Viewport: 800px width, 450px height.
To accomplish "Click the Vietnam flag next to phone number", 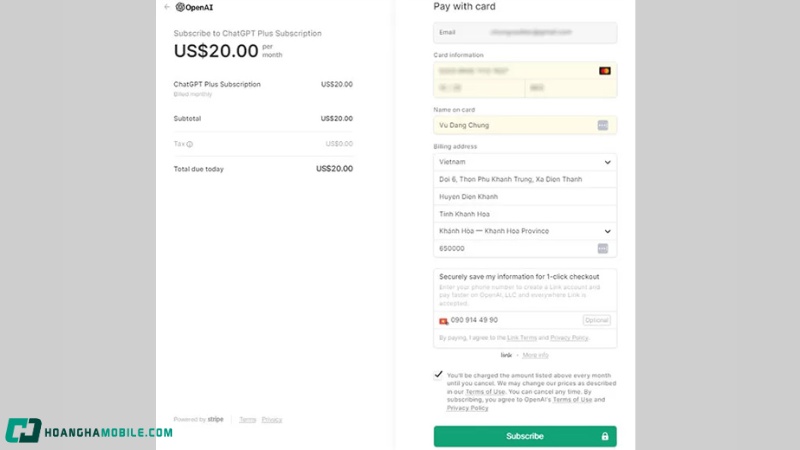I will coord(443,321).
